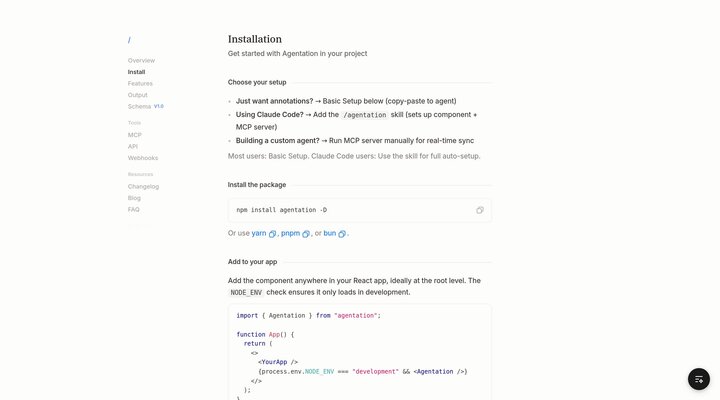Screen dimensions: 720x400
Task: Click the bun link text
Action: tap(330, 233)
